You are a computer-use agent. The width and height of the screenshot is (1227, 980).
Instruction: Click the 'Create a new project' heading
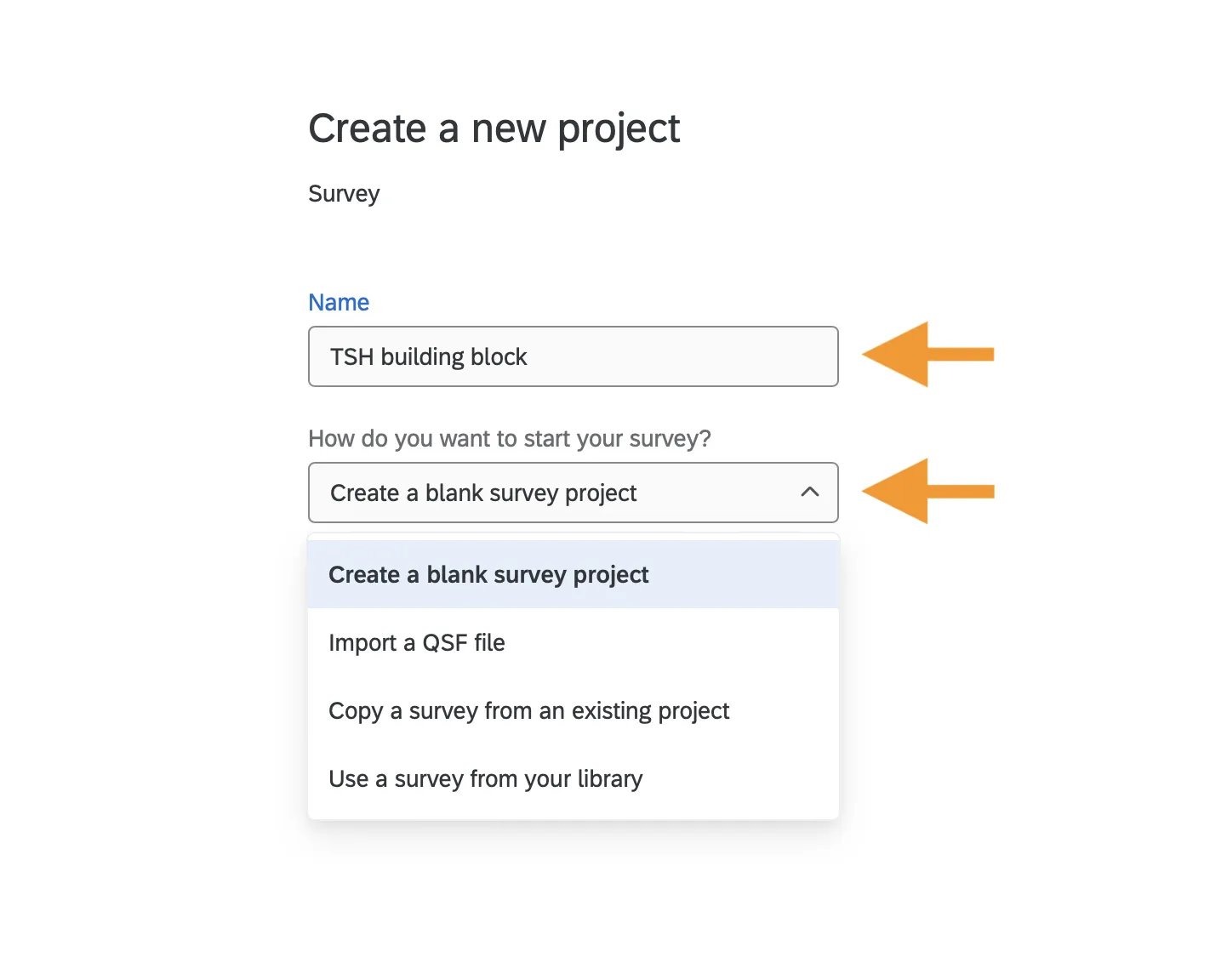click(494, 128)
